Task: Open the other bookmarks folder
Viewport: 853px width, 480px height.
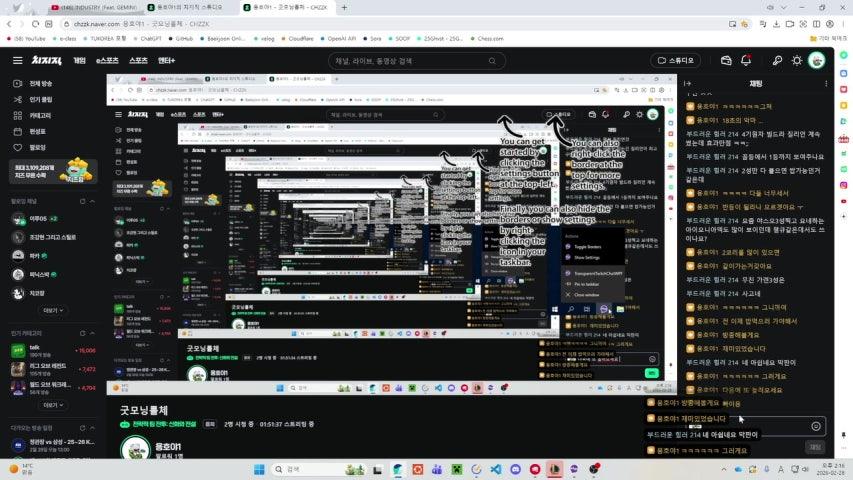Action: pos(829,39)
